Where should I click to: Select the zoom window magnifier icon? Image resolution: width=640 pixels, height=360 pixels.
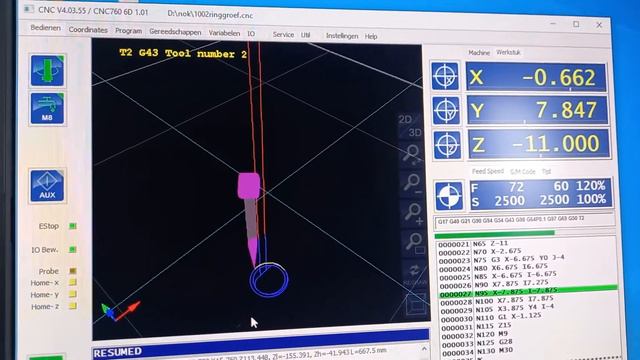[x=415, y=243]
